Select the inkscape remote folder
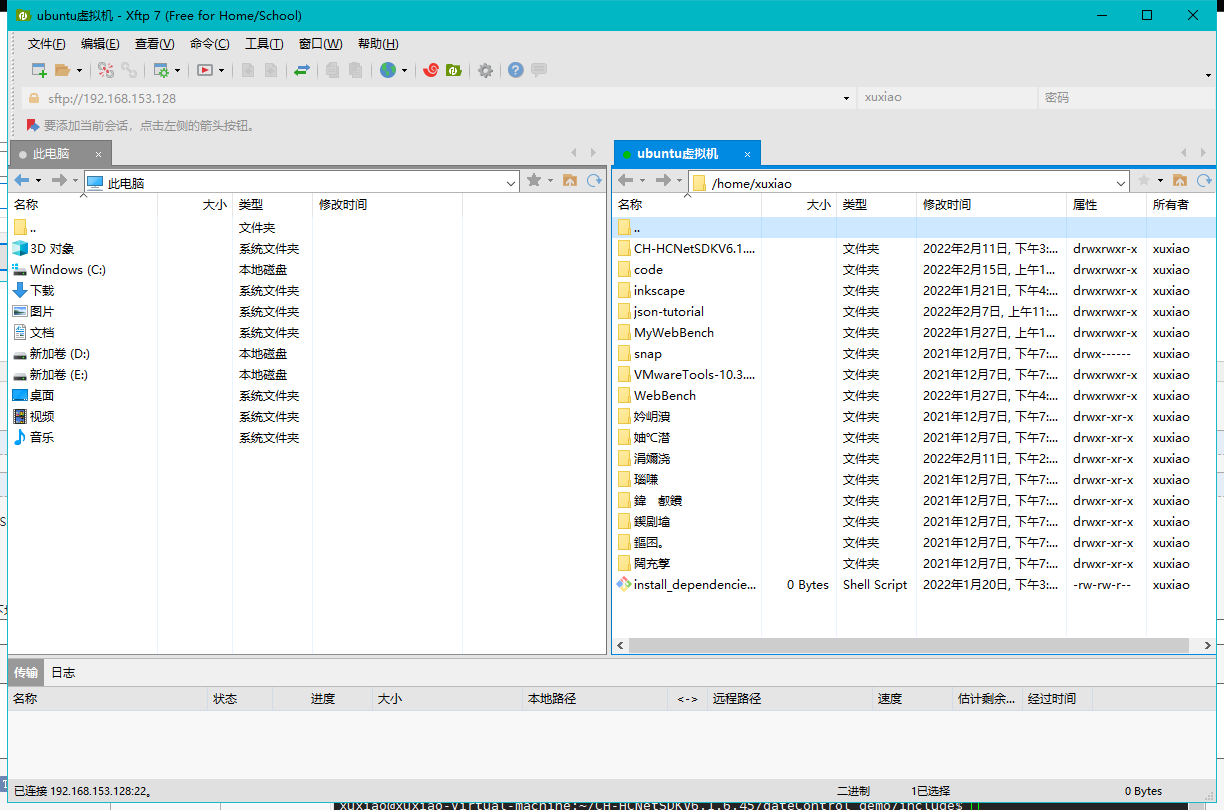The height and width of the screenshot is (810, 1224). tap(659, 291)
